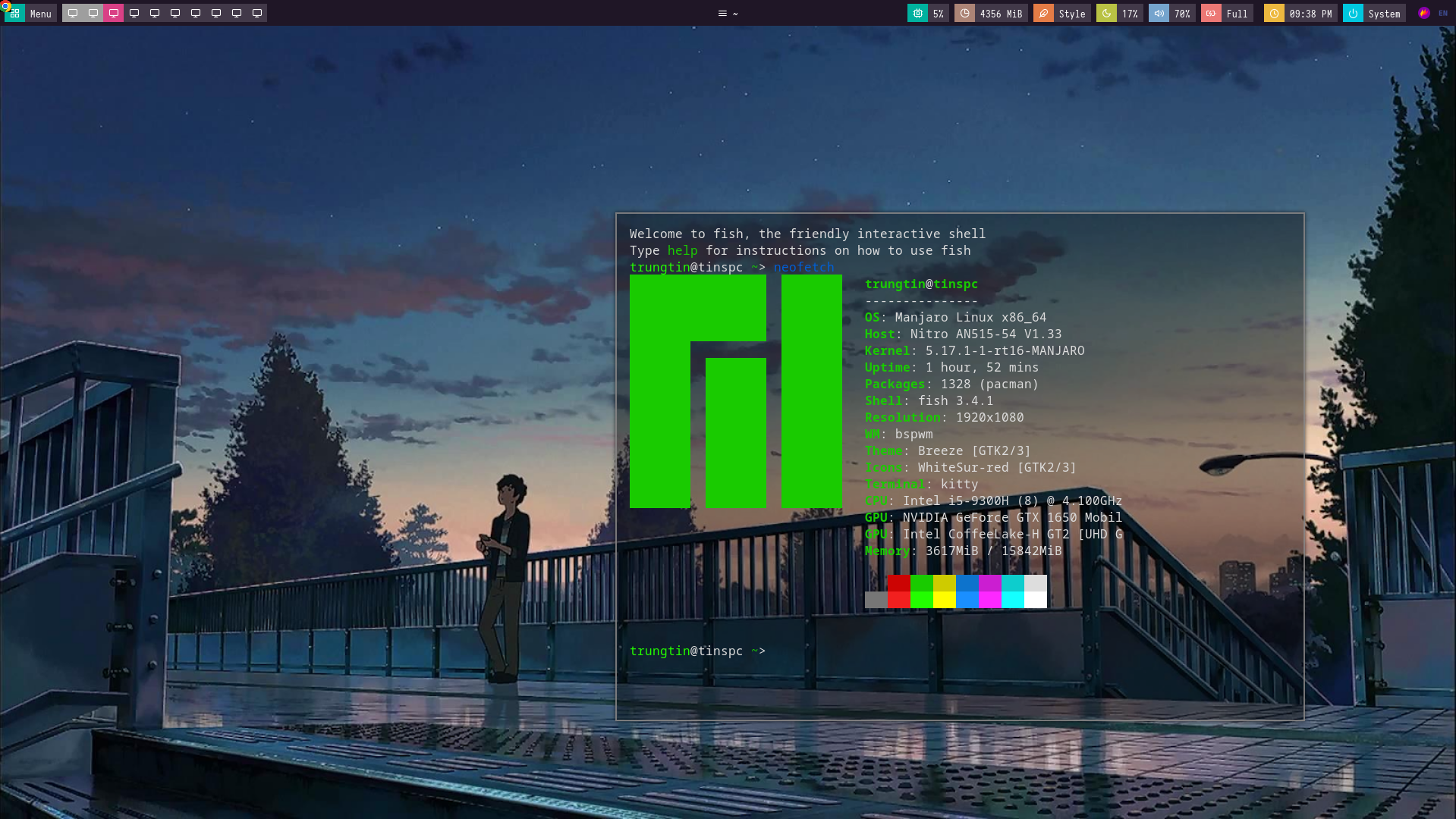Switch to the eighth workspace monitor icon
1456x819 pixels.
tap(216, 14)
